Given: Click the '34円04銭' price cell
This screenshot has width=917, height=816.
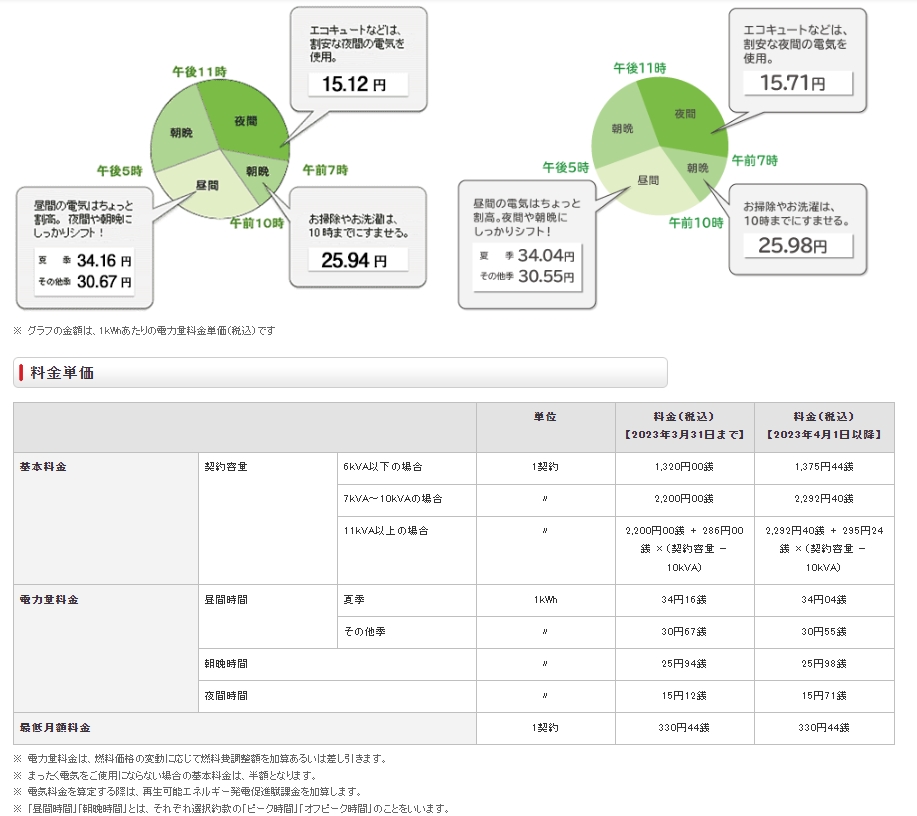Looking at the screenshot, I should coord(824,600).
